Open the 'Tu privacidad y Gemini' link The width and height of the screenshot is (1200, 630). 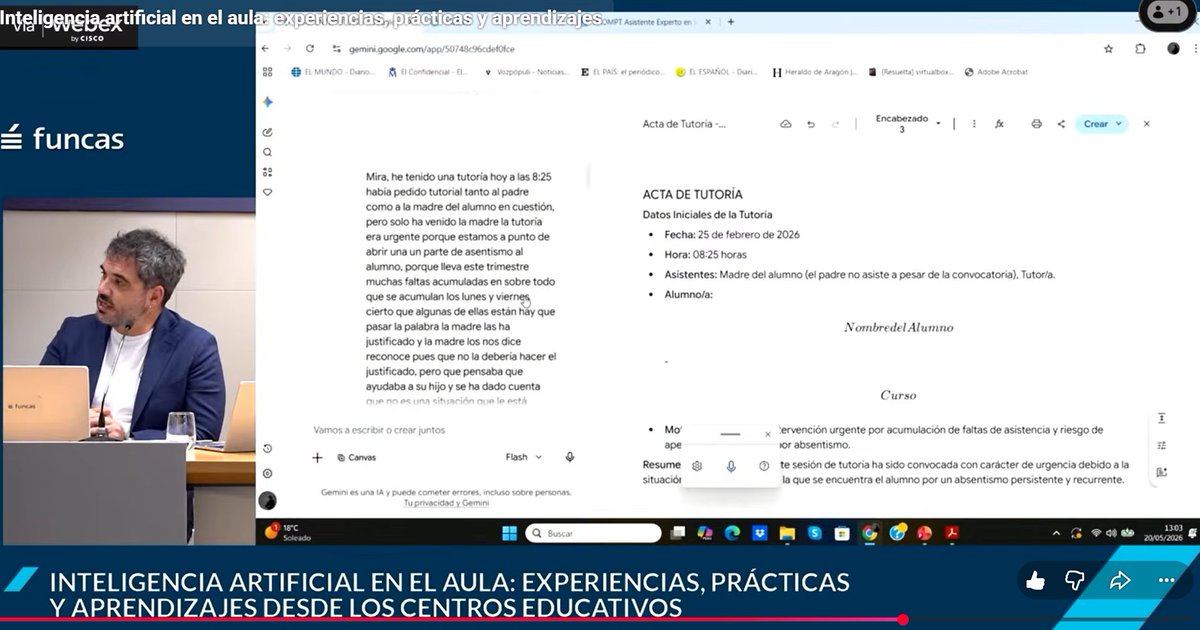(446, 503)
